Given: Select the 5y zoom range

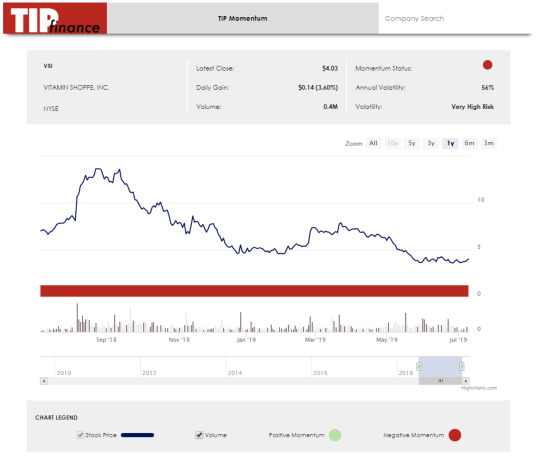Looking at the screenshot, I should pyautogui.click(x=412, y=143).
